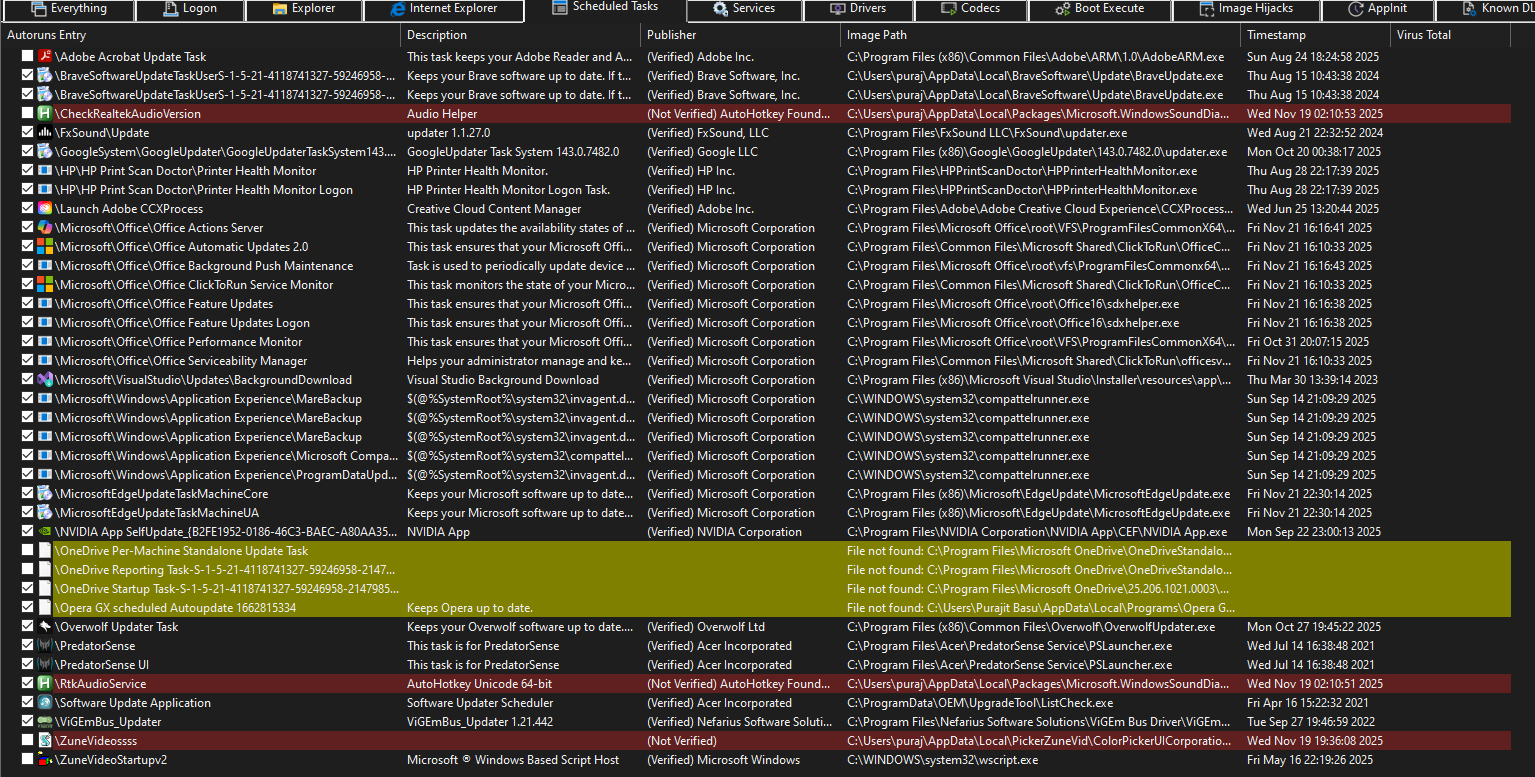Uncheck the Office Performance Monitor entry
This screenshot has height=777, width=1535.
pos(27,342)
